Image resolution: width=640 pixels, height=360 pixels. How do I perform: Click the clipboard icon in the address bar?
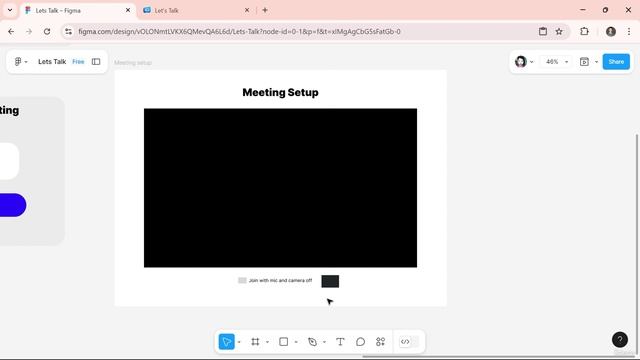point(543,31)
